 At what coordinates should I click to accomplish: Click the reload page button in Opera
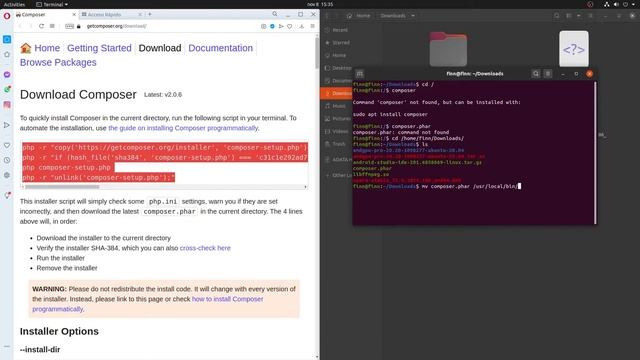coord(41,26)
